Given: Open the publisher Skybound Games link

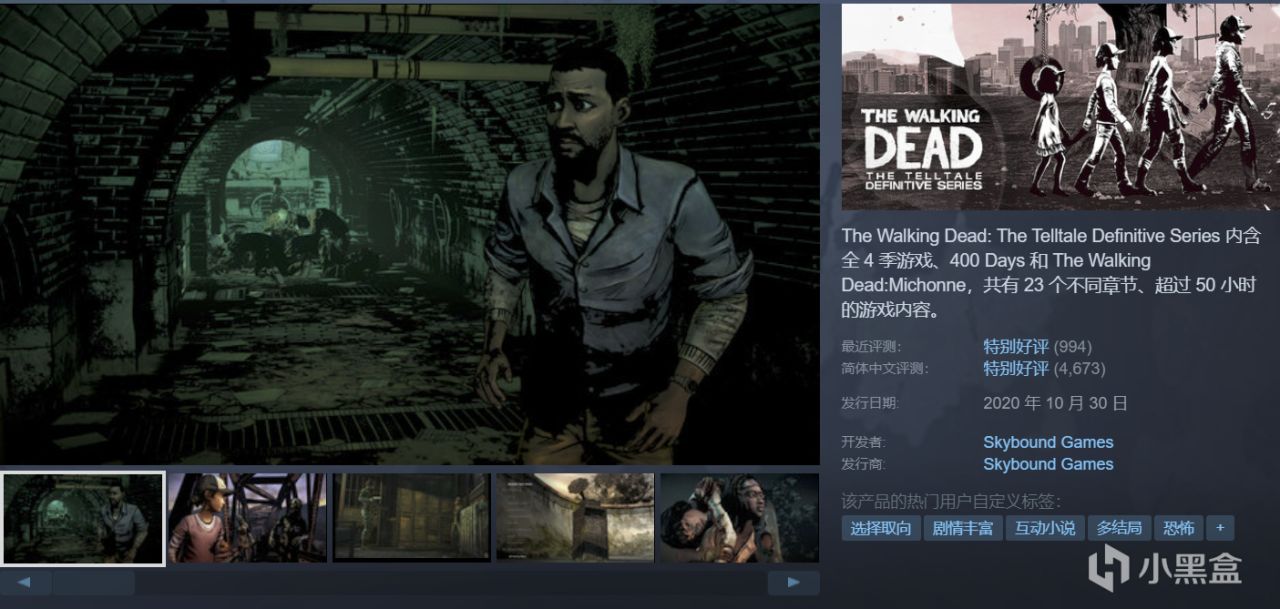Looking at the screenshot, I should tap(1048, 464).
